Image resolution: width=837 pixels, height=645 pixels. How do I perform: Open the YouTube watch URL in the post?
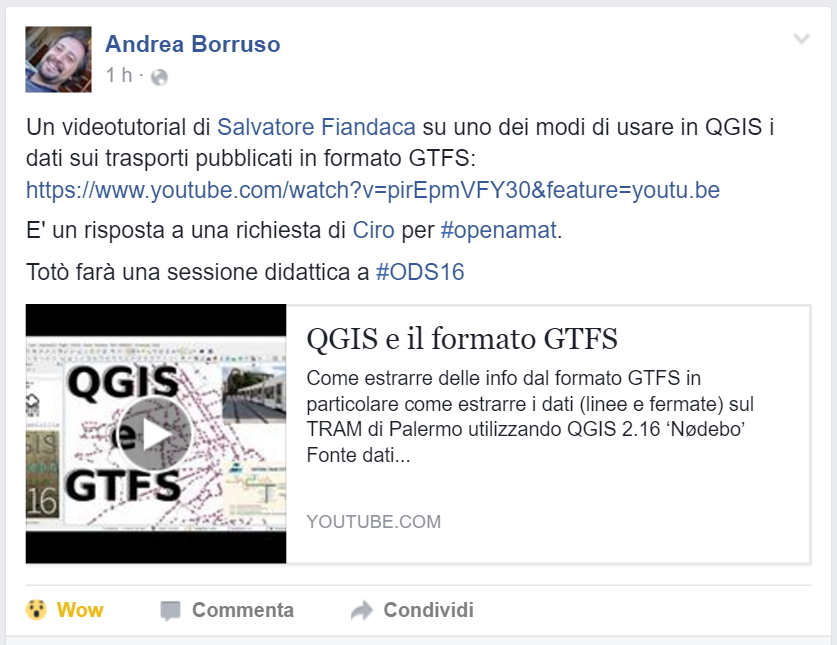point(373,190)
